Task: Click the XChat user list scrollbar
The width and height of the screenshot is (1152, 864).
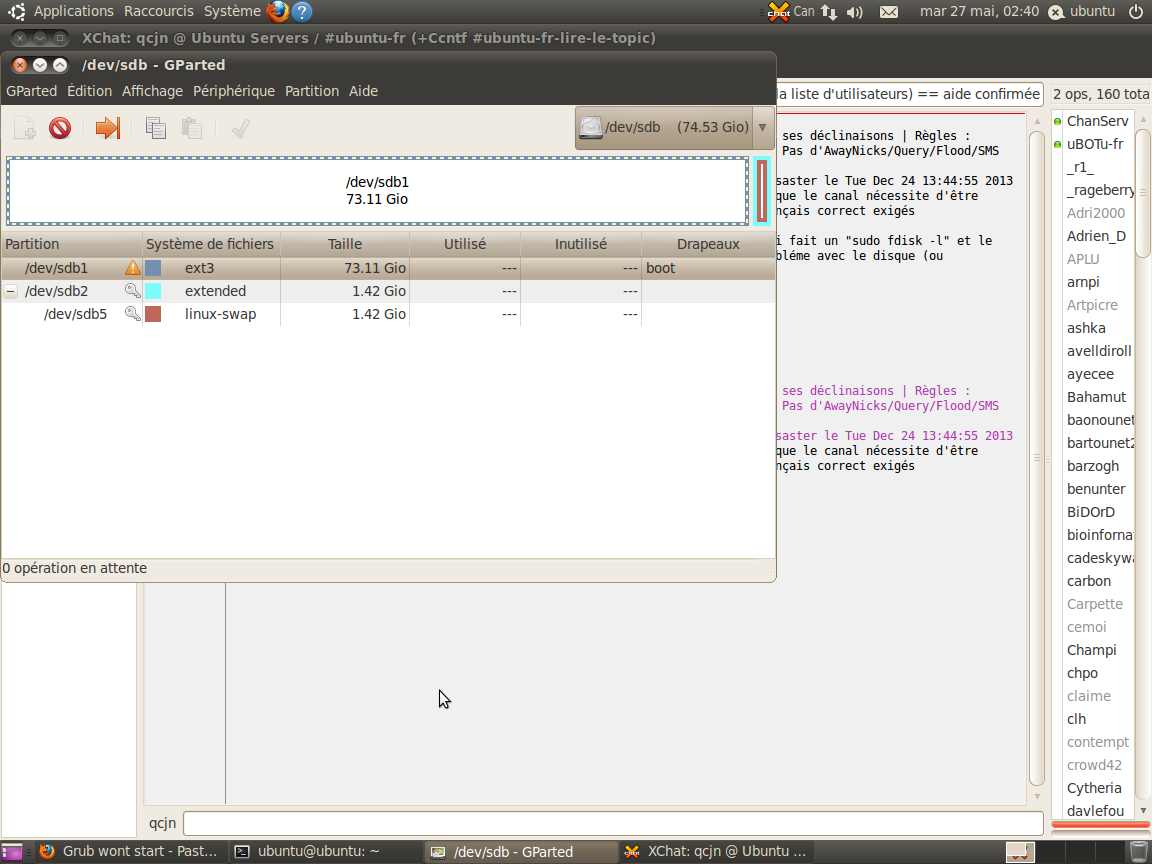Action: click(x=1142, y=192)
